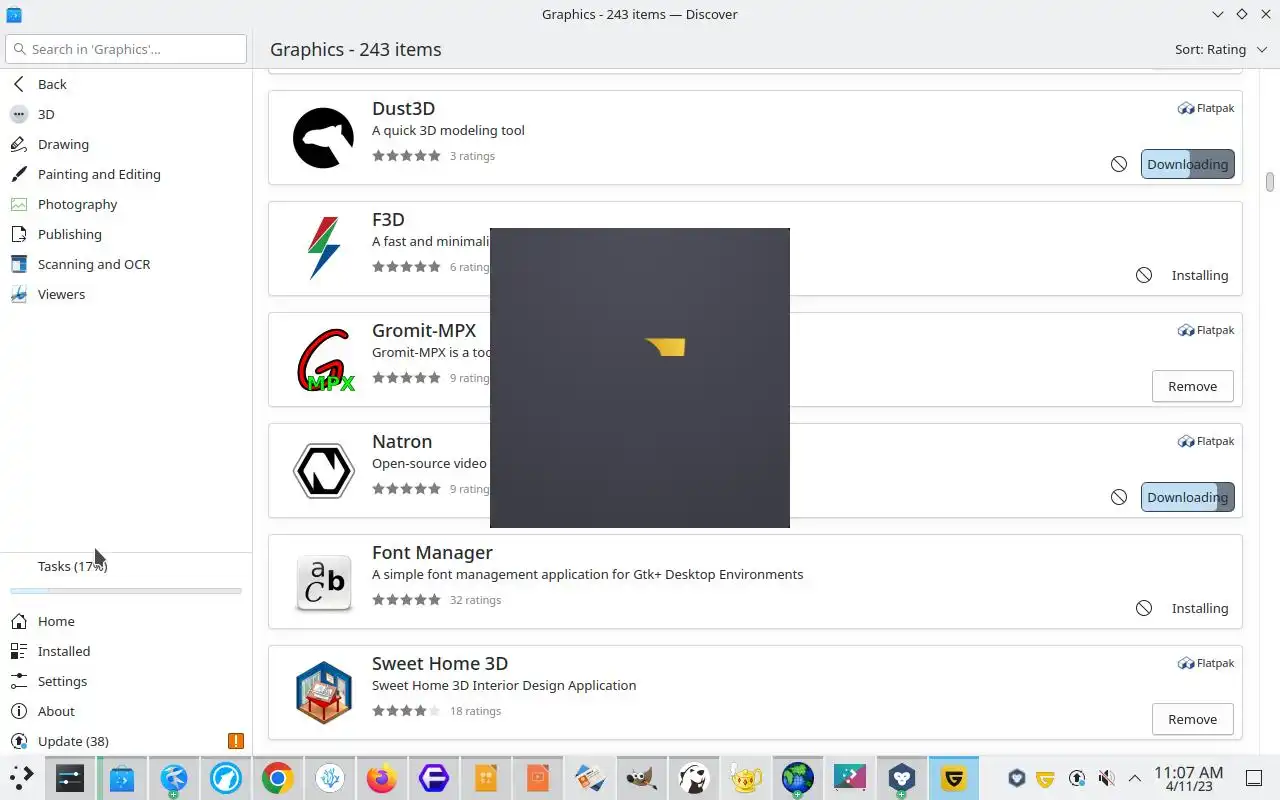
Task: Remove the Gromit-MPX application
Action: (x=1192, y=386)
